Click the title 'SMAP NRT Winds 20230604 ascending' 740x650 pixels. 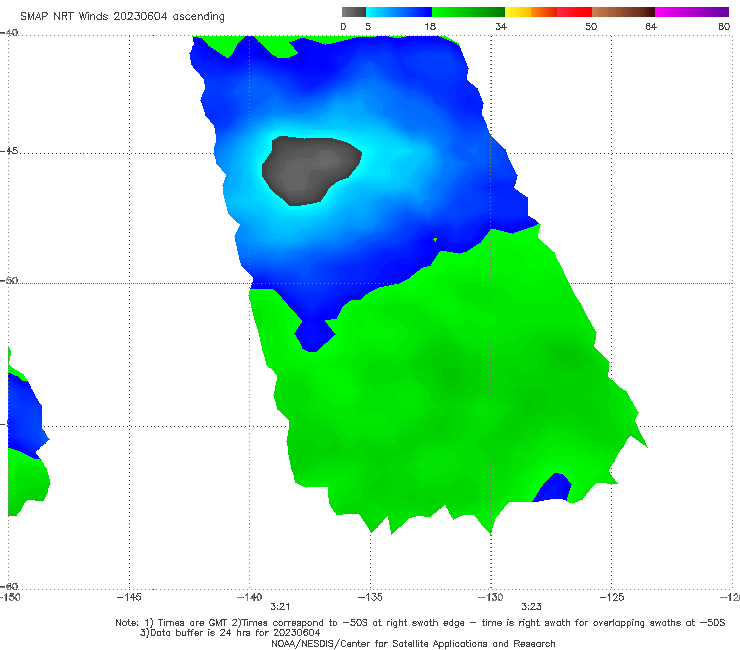(x=122, y=16)
